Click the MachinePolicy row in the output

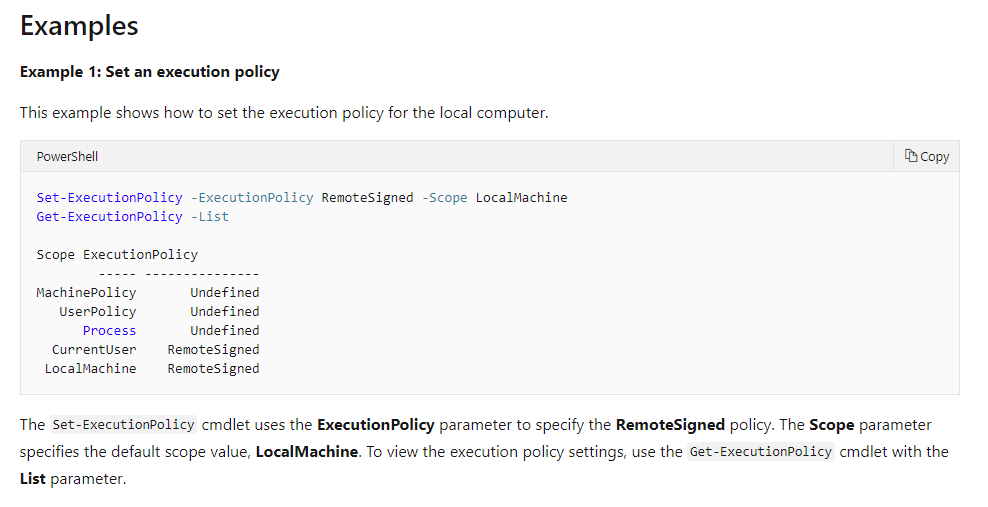[86, 293]
